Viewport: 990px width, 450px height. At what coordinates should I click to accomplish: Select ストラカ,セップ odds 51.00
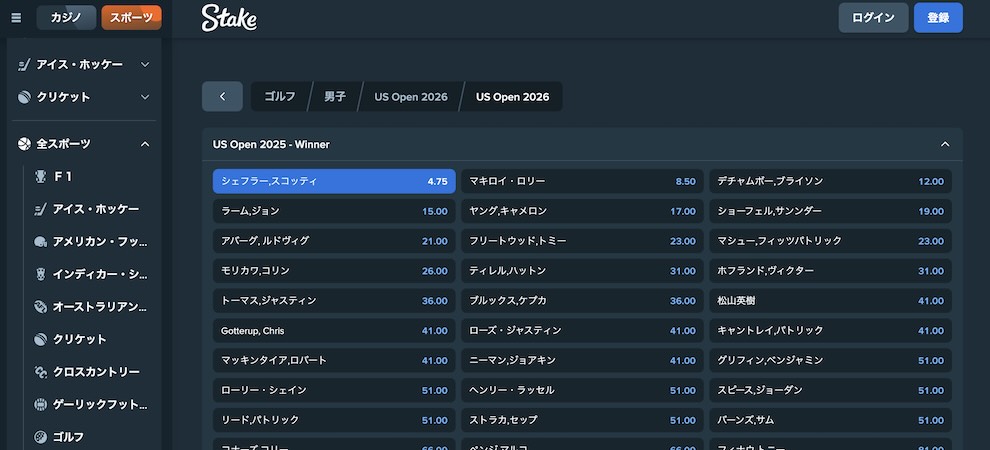pos(582,420)
